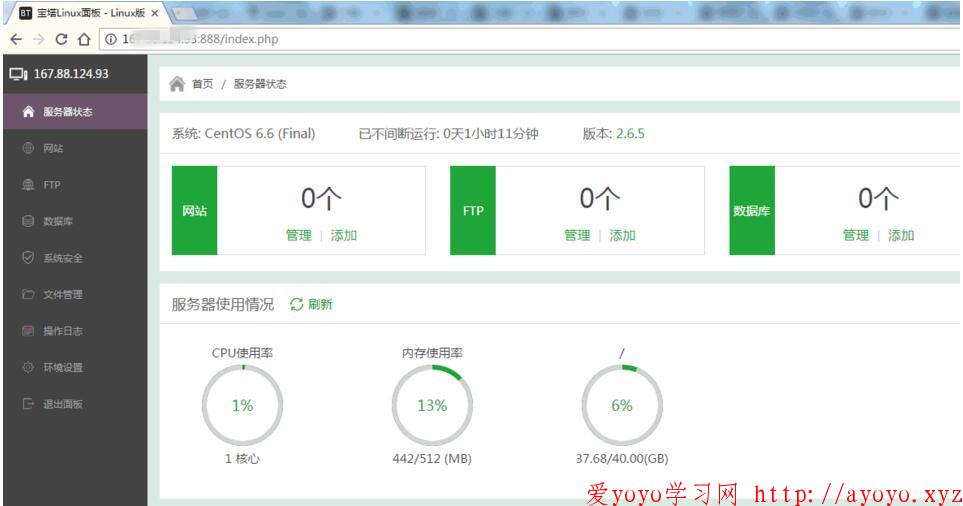The width and height of the screenshot is (963, 506).
Task: Click 管理 in the FTP card
Action: (x=577, y=235)
